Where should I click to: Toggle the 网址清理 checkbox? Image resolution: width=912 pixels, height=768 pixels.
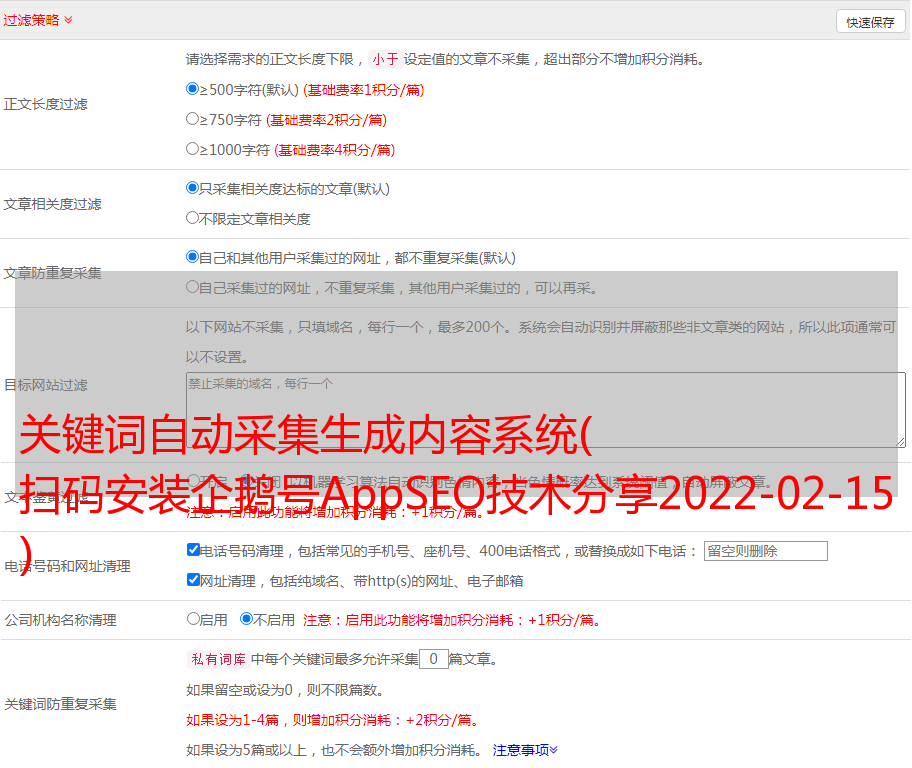coord(193,579)
